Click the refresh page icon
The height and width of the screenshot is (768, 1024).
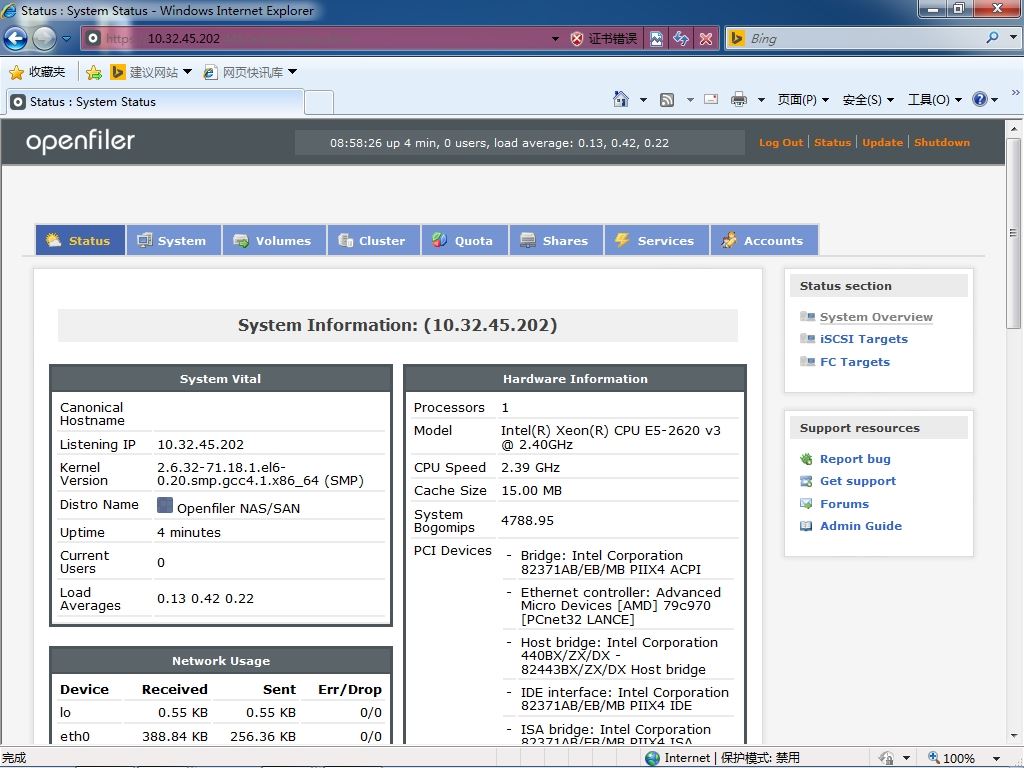[x=680, y=39]
